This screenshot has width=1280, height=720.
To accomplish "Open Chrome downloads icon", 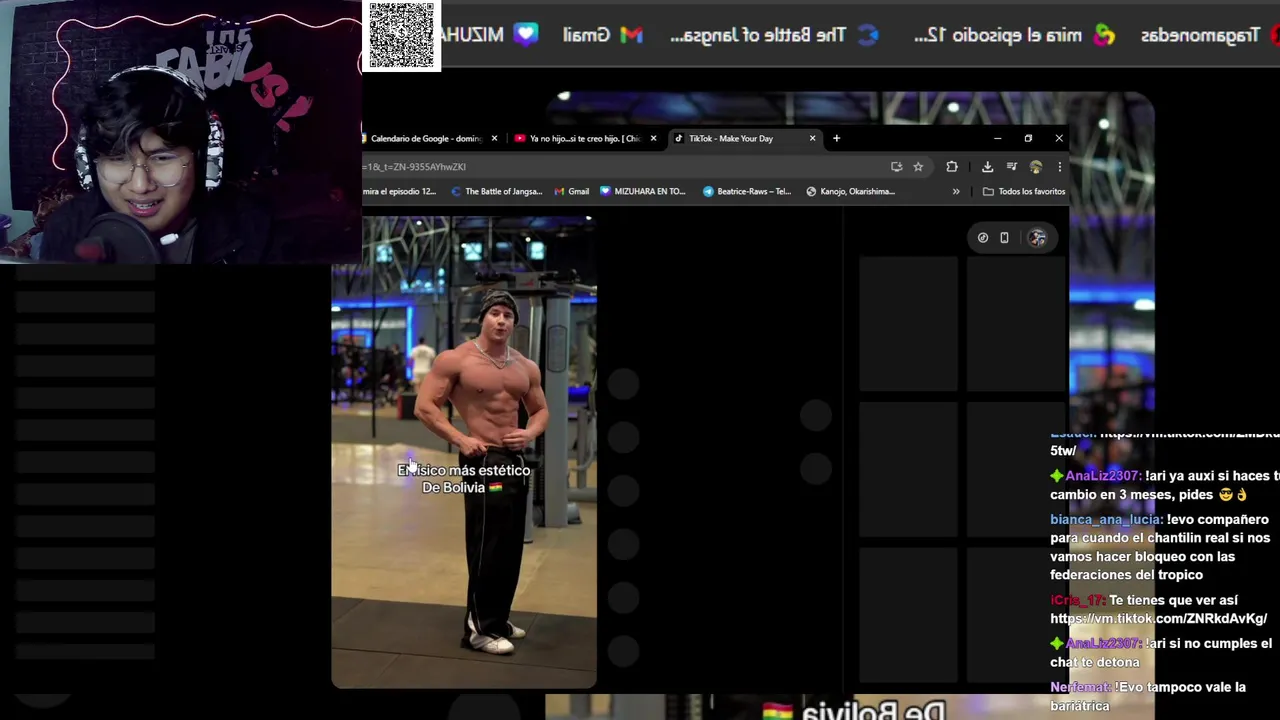I will pyautogui.click(x=987, y=167).
